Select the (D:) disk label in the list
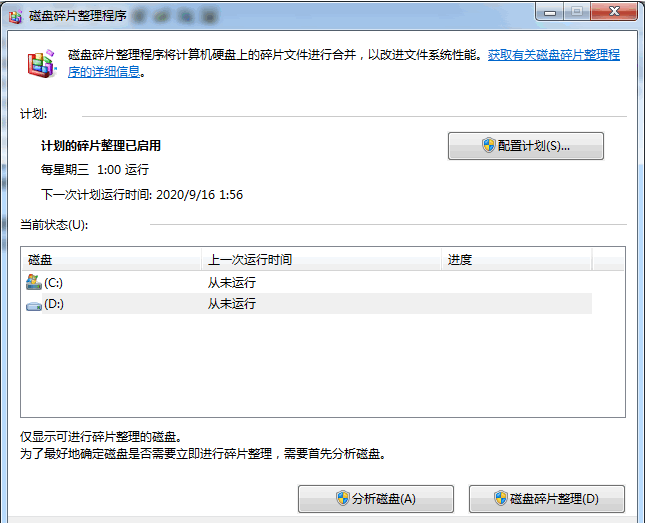Image resolution: width=646 pixels, height=523 pixels. coord(54,303)
